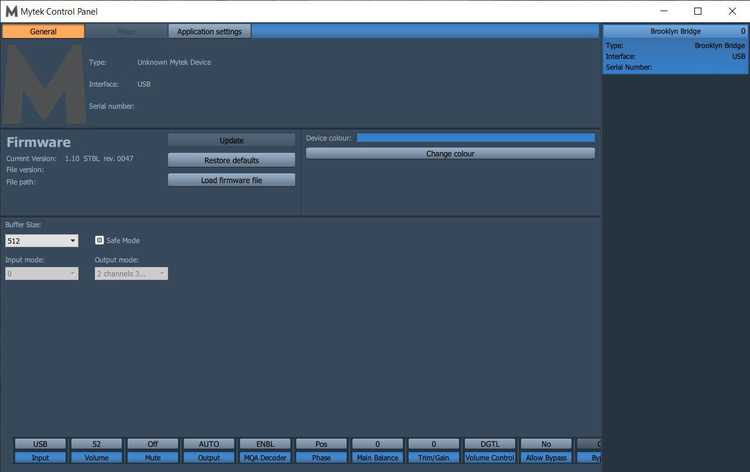Toggle the No value above Allow Bypass
Image resolution: width=750 pixels, height=472 pixels.
[546, 444]
